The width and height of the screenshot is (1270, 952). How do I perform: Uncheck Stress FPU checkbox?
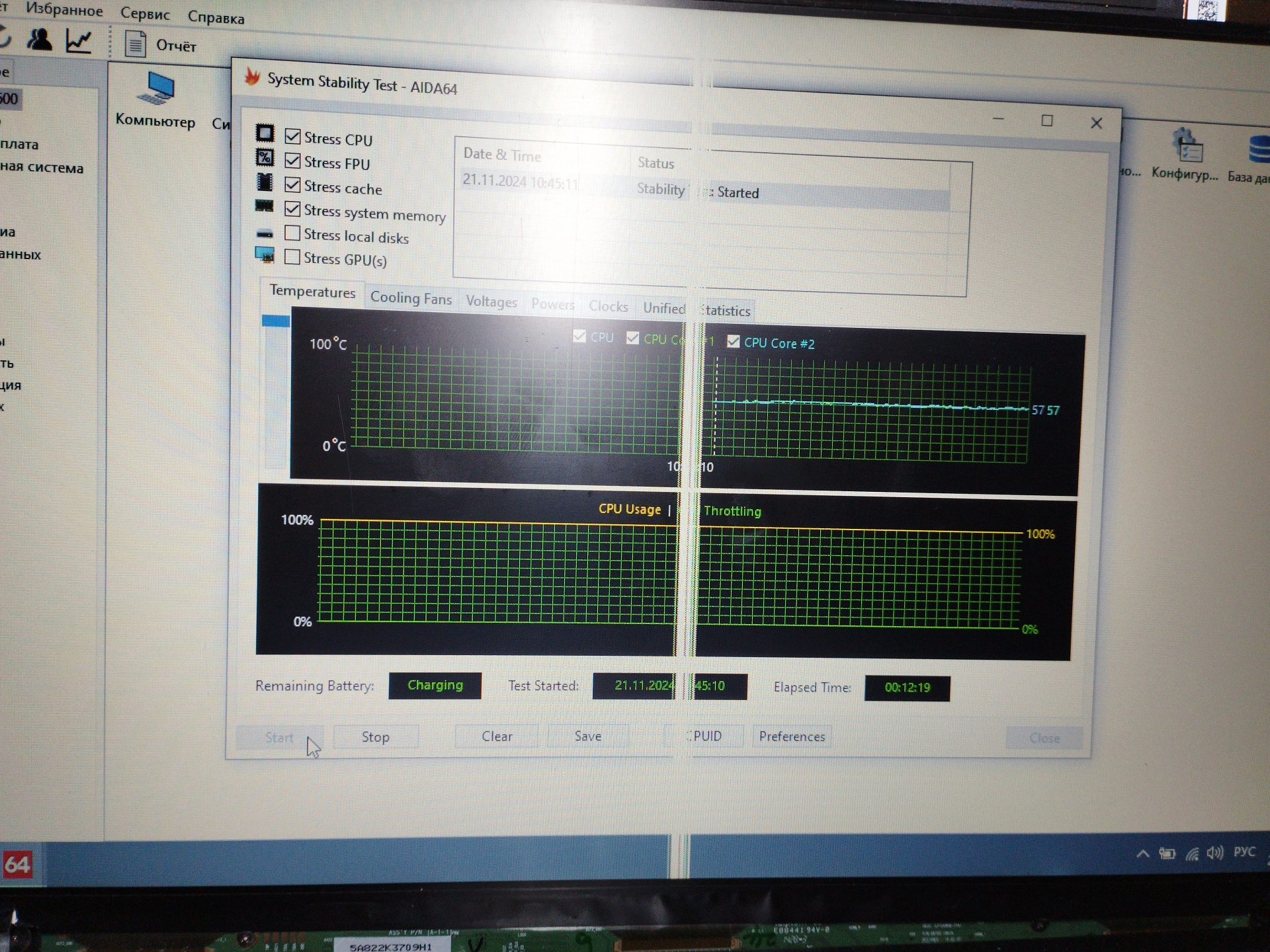click(x=292, y=161)
